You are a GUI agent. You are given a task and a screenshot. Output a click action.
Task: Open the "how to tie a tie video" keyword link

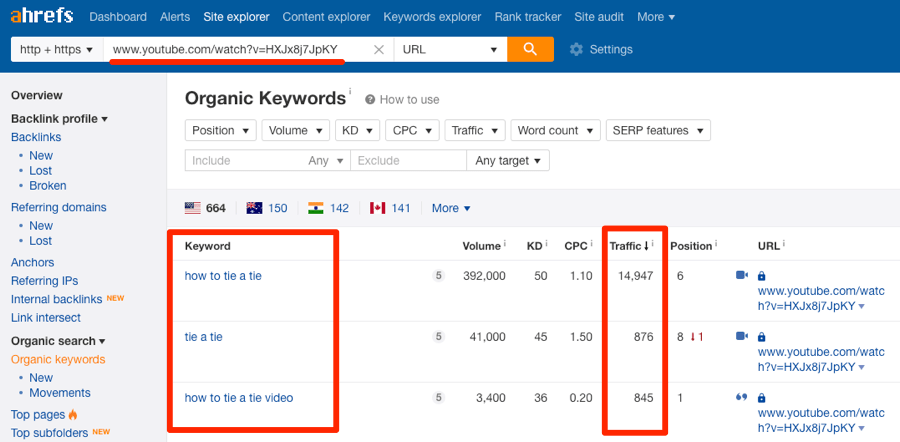[x=239, y=398]
